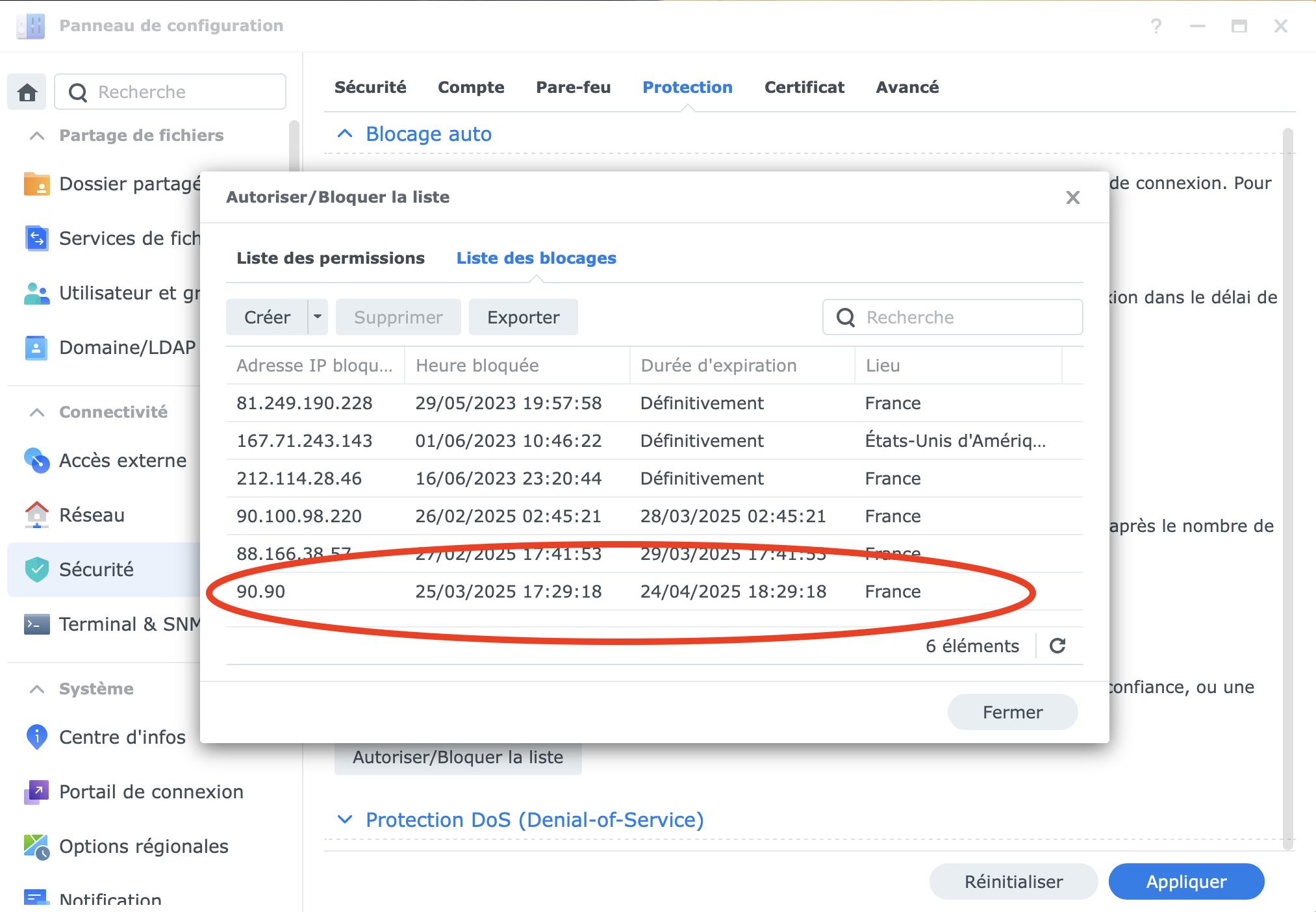Viewport: 1316px width, 912px height.
Task: Open the help question mark
Action: 1156,26
